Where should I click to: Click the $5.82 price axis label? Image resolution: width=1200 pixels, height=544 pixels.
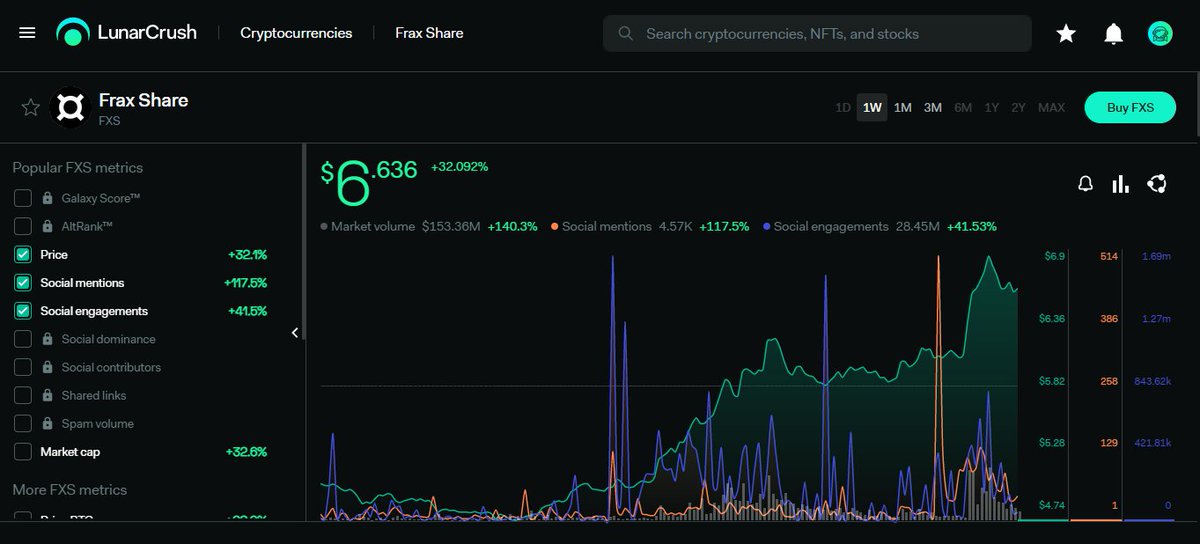click(1054, 382)
